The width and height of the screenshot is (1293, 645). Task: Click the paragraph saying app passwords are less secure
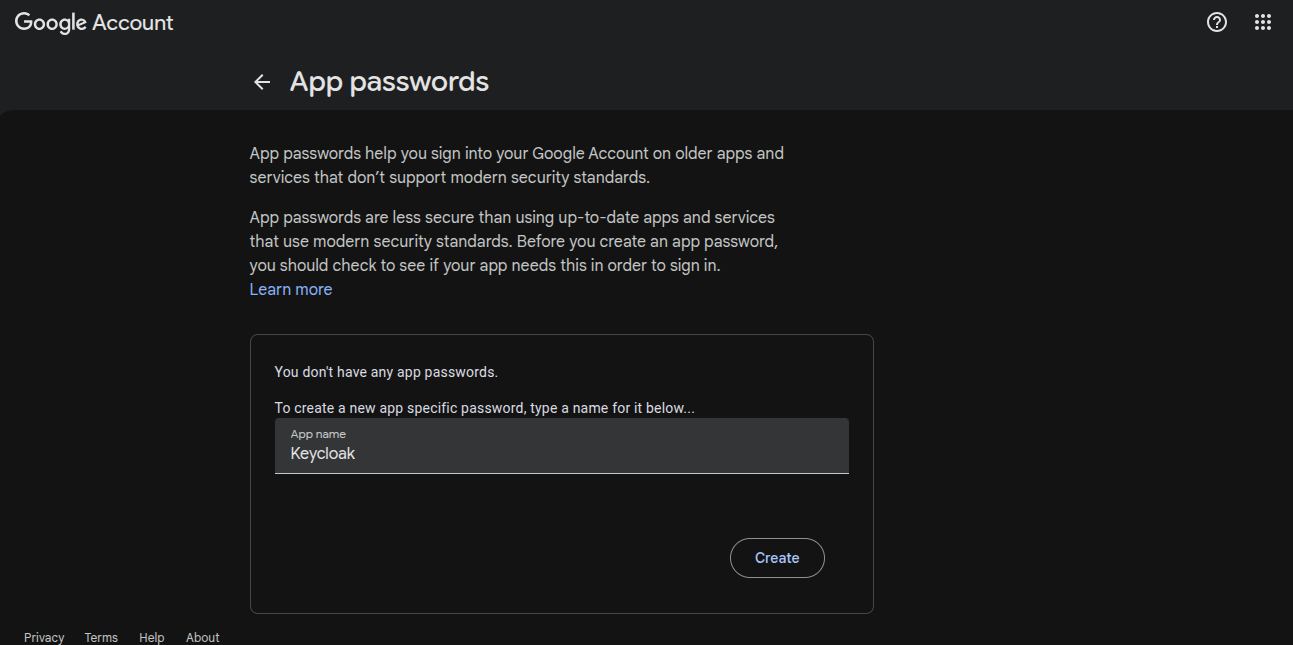pos(513,242)
